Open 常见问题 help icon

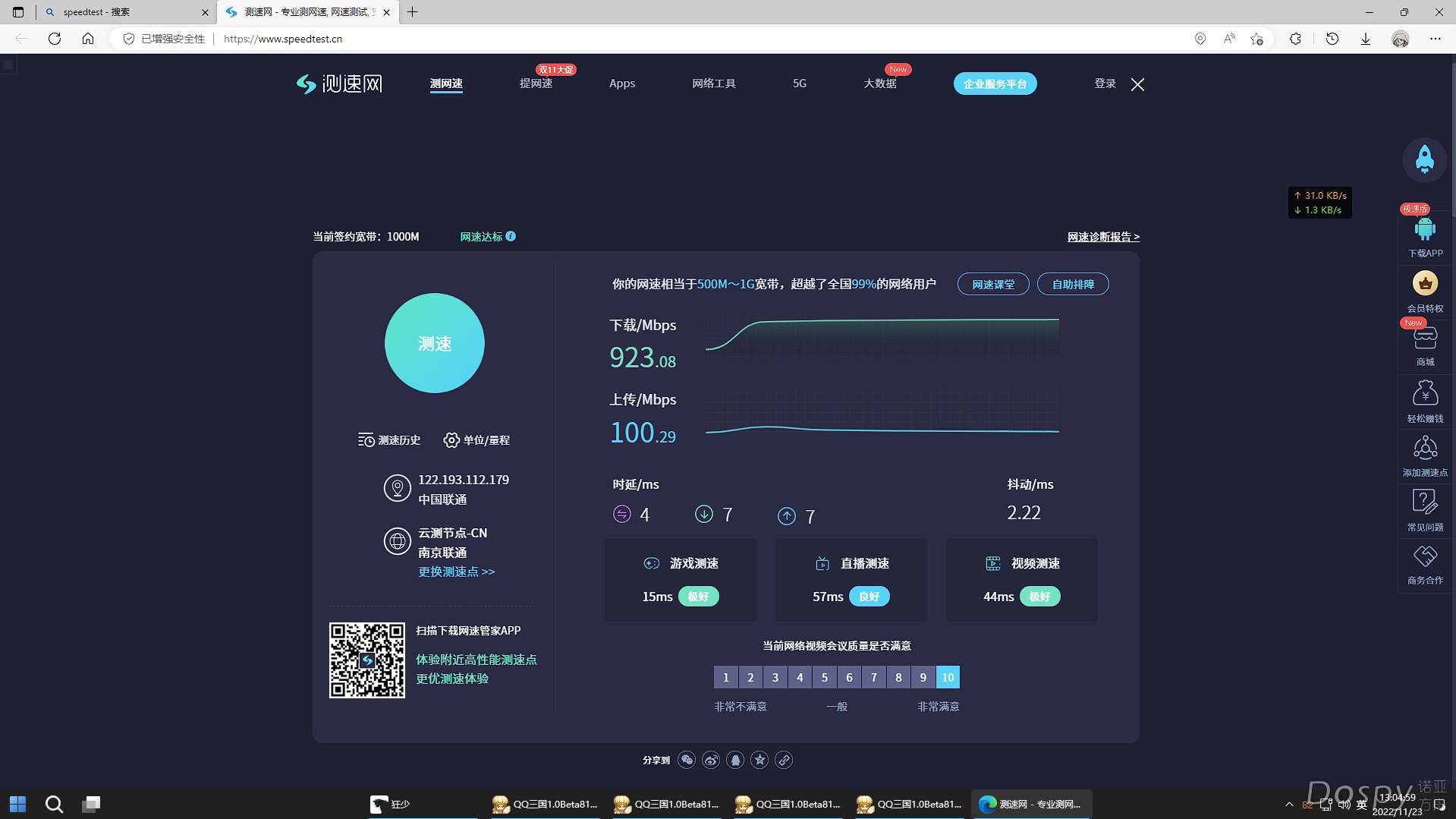(1424, 502)
